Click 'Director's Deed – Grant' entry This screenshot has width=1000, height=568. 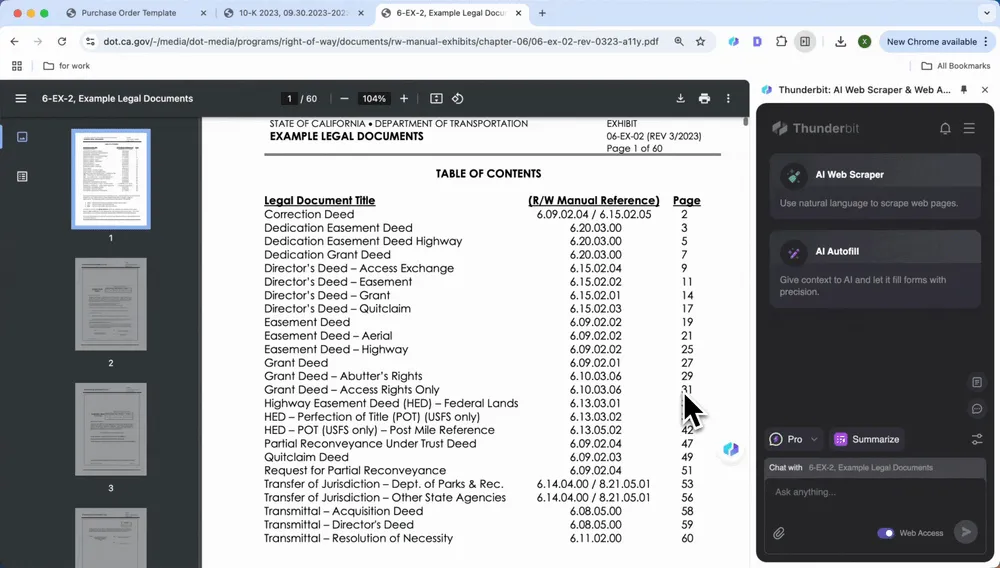pyautogui.click(x=327, y=295)
